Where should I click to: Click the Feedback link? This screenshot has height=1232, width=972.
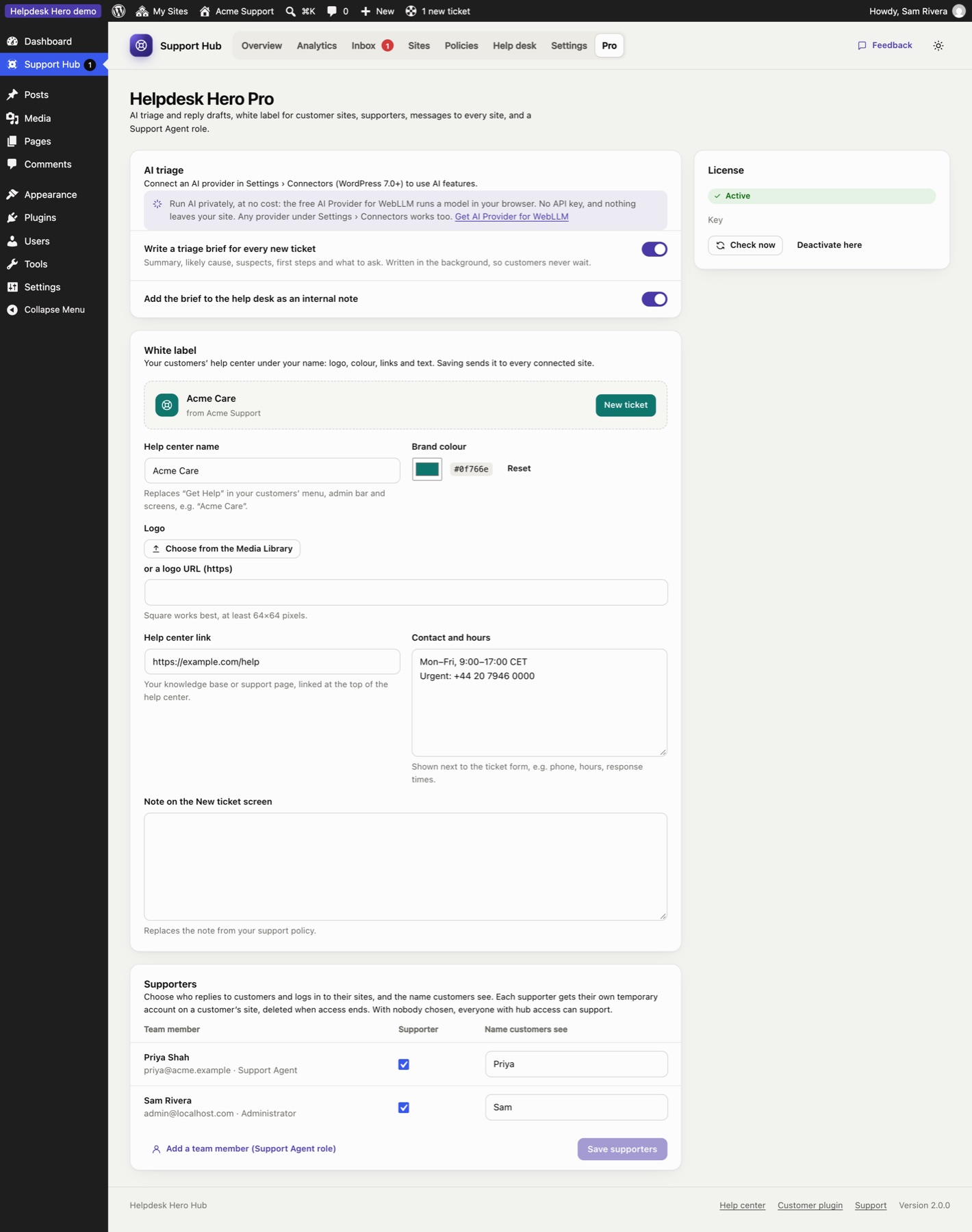885,45
